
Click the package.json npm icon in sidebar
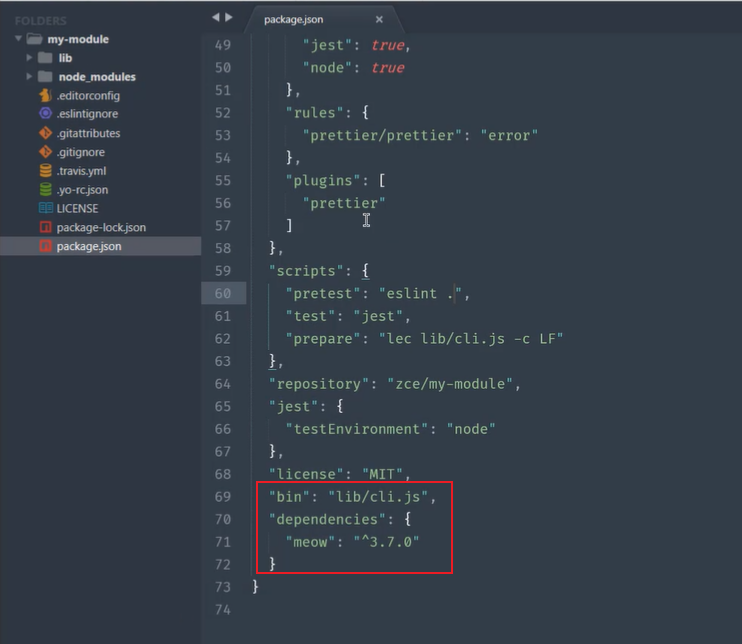coord(45,246)
